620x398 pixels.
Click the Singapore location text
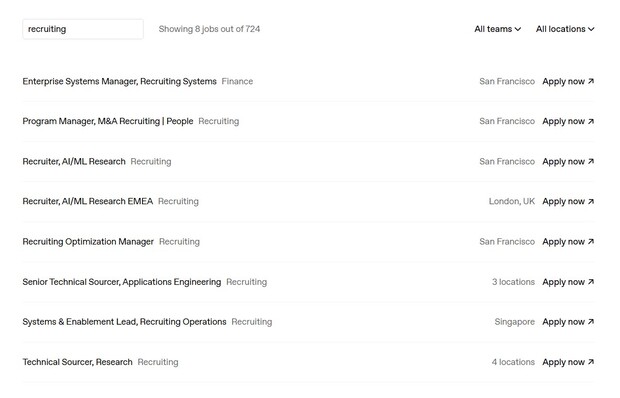coord(514,322)
